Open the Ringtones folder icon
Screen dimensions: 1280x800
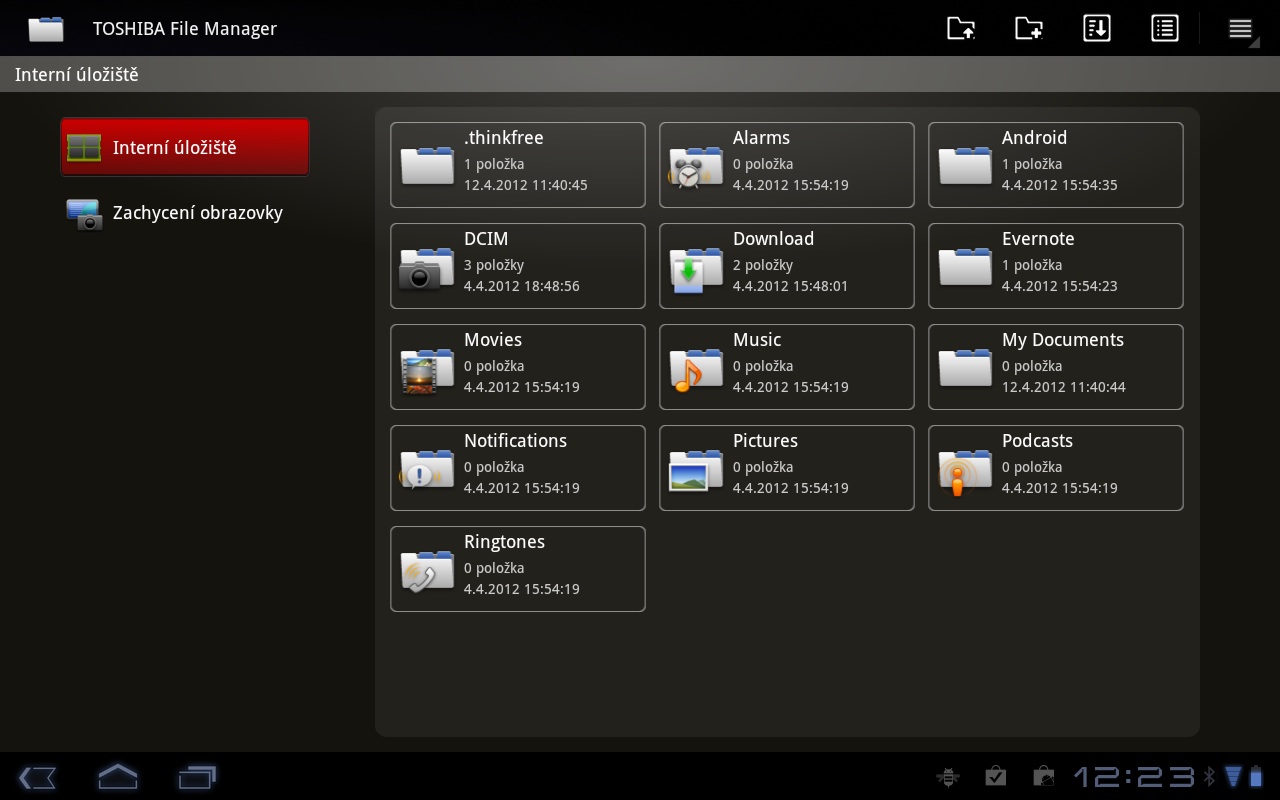point(426,570)
